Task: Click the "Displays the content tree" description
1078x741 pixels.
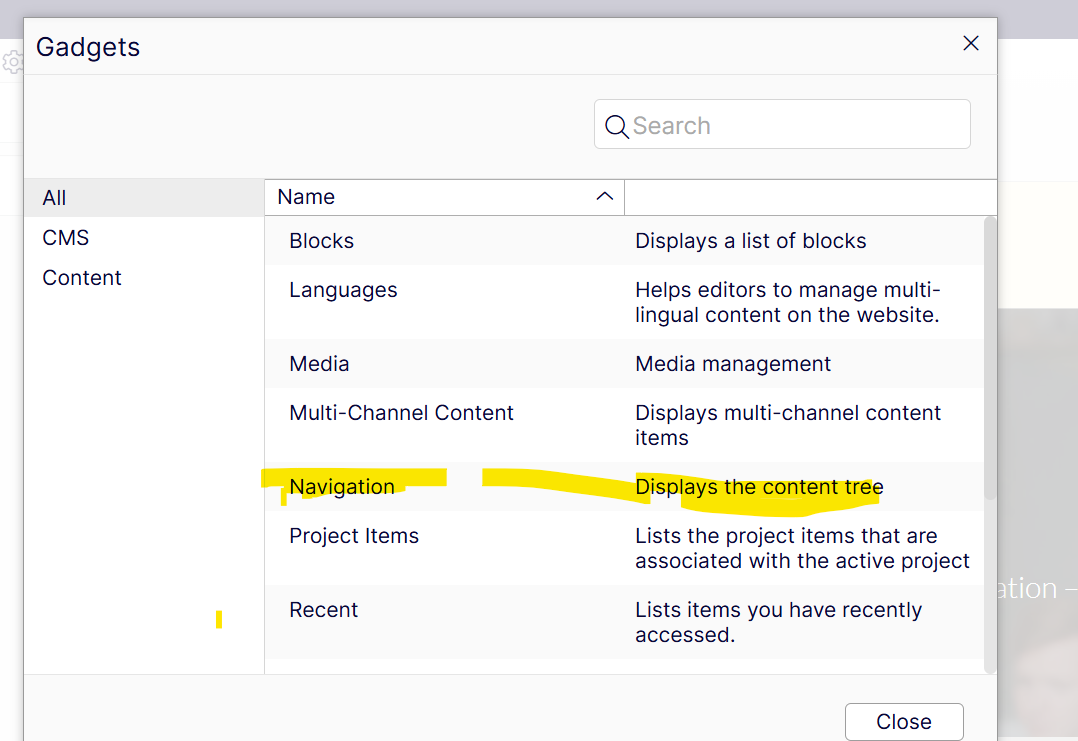Action: [x=759, y=487]
